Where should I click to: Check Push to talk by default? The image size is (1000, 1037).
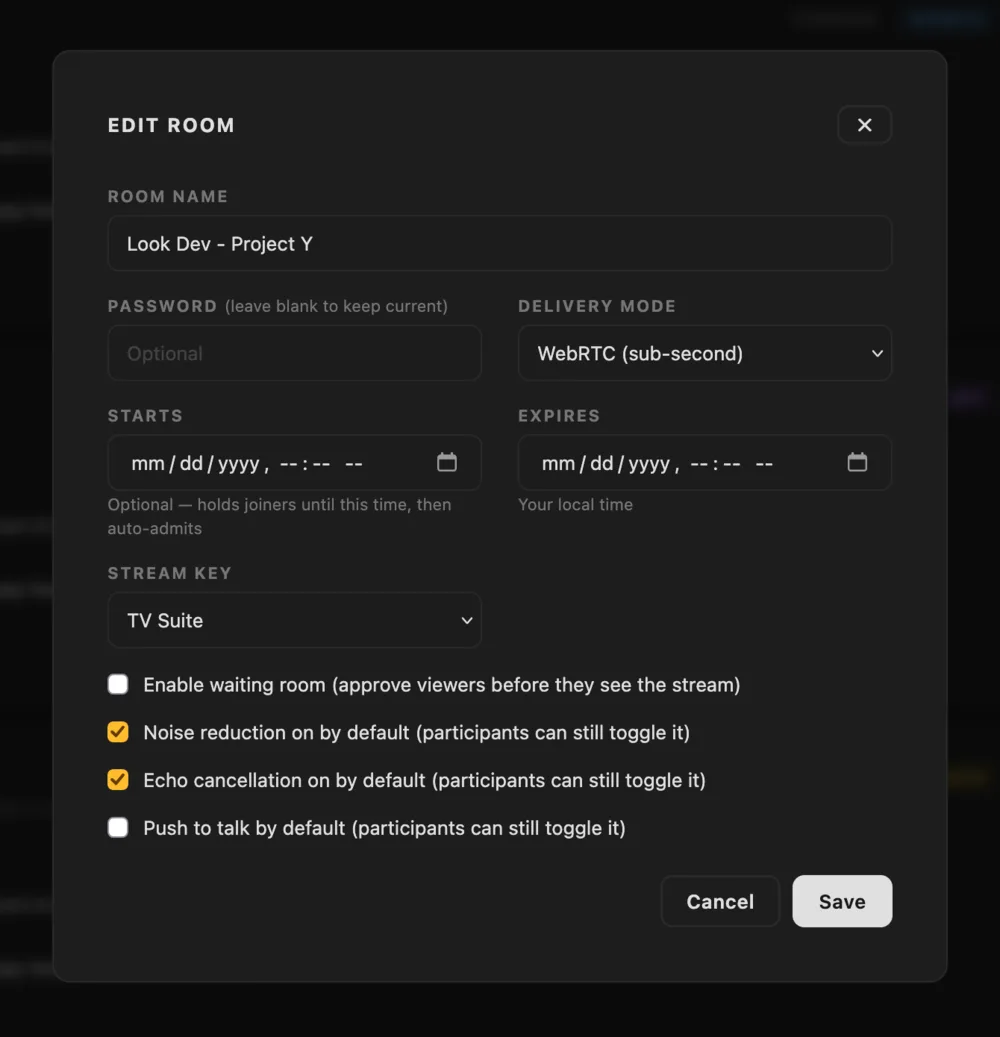click(x=118, y=827)
